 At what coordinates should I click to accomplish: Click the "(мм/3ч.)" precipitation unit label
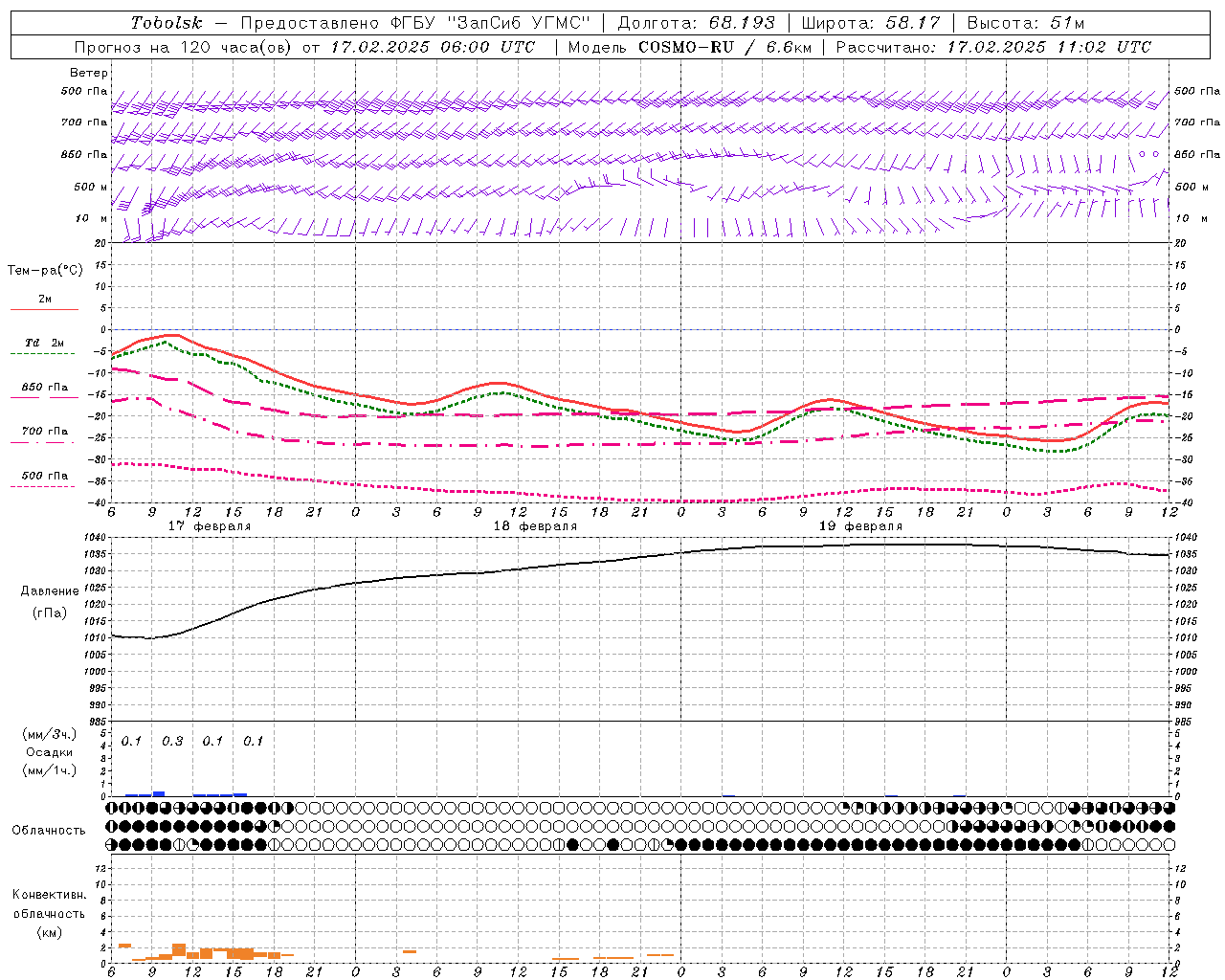(x=50, y=734)
